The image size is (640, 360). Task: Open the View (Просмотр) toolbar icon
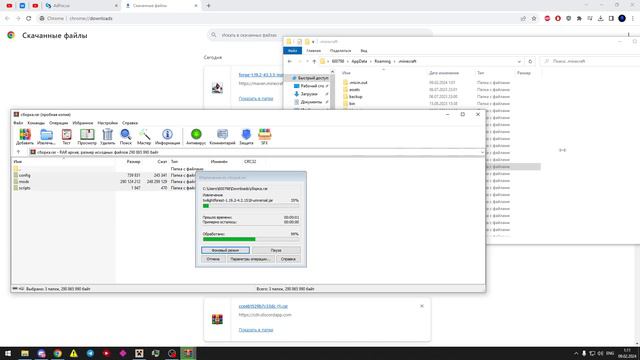[87, 137]
